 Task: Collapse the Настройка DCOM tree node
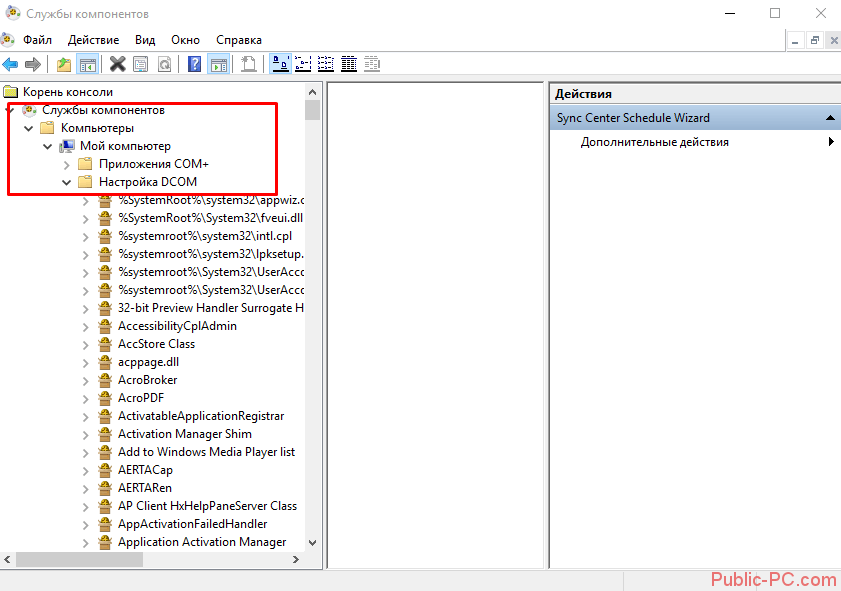pos(67,183)
